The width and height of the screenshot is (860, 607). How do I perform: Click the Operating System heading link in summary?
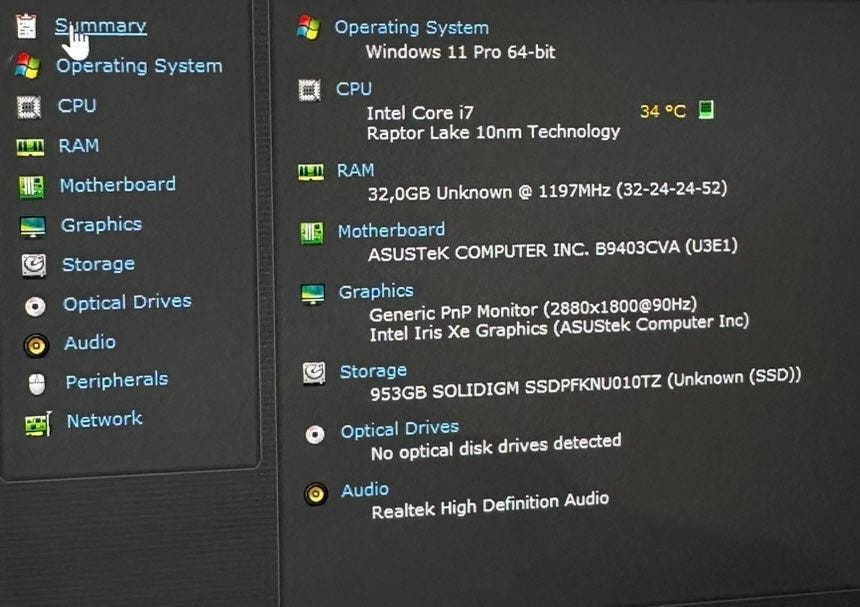[x=411, y=27]
